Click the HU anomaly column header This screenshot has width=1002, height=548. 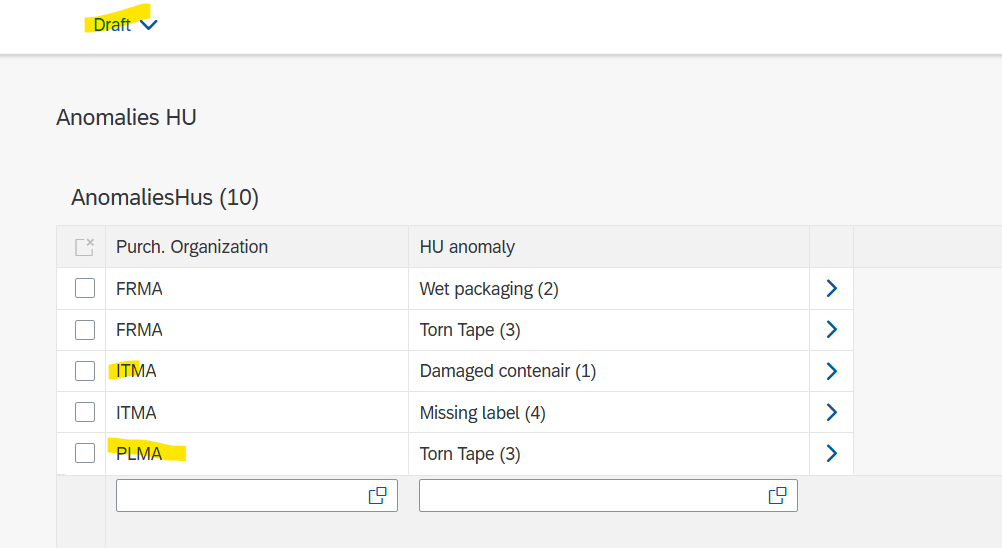pyautogui.click(x=467, y=247)
